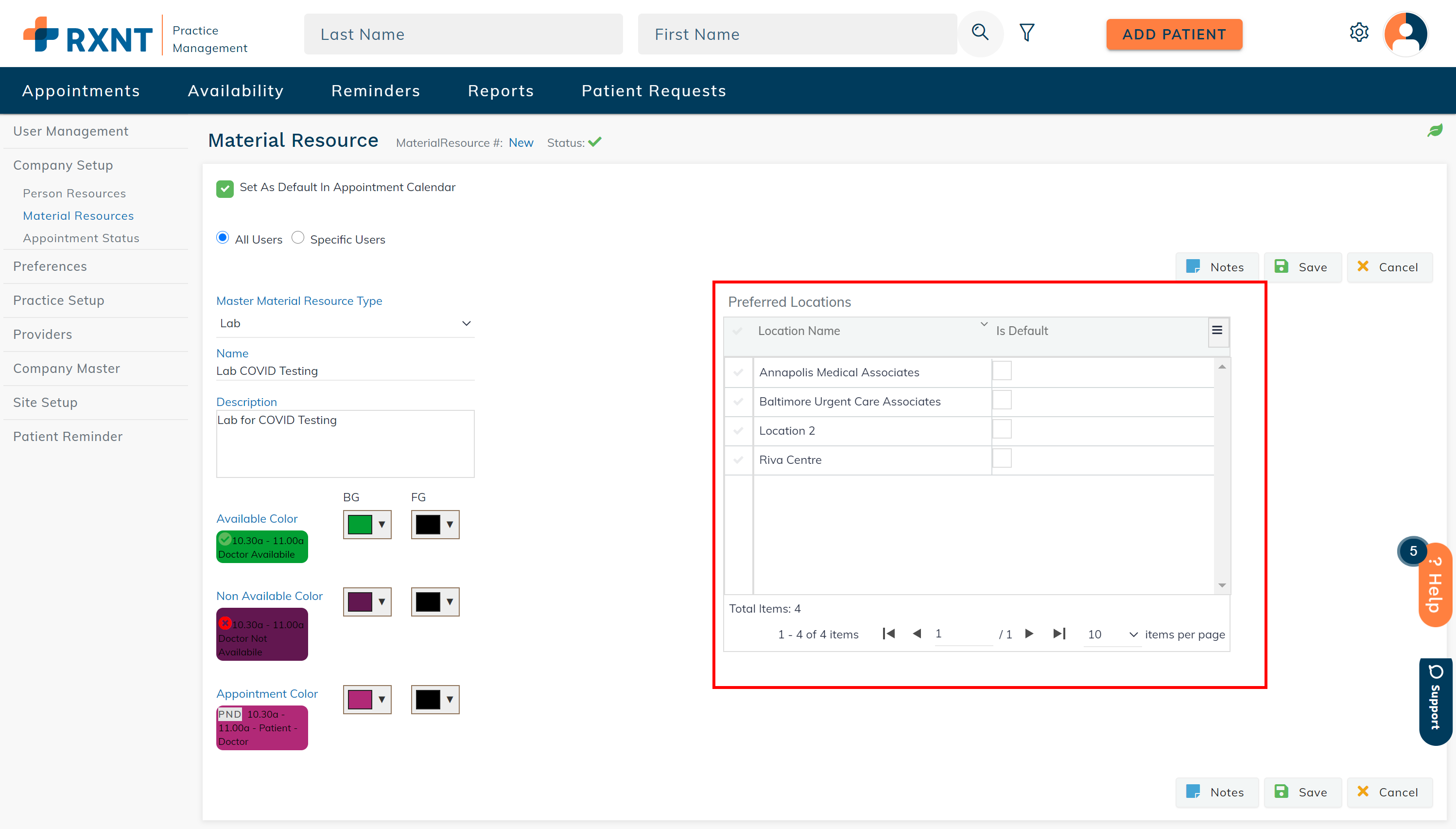Toggle Set As Default In Appointment Calendar

[x=225, y=189]
